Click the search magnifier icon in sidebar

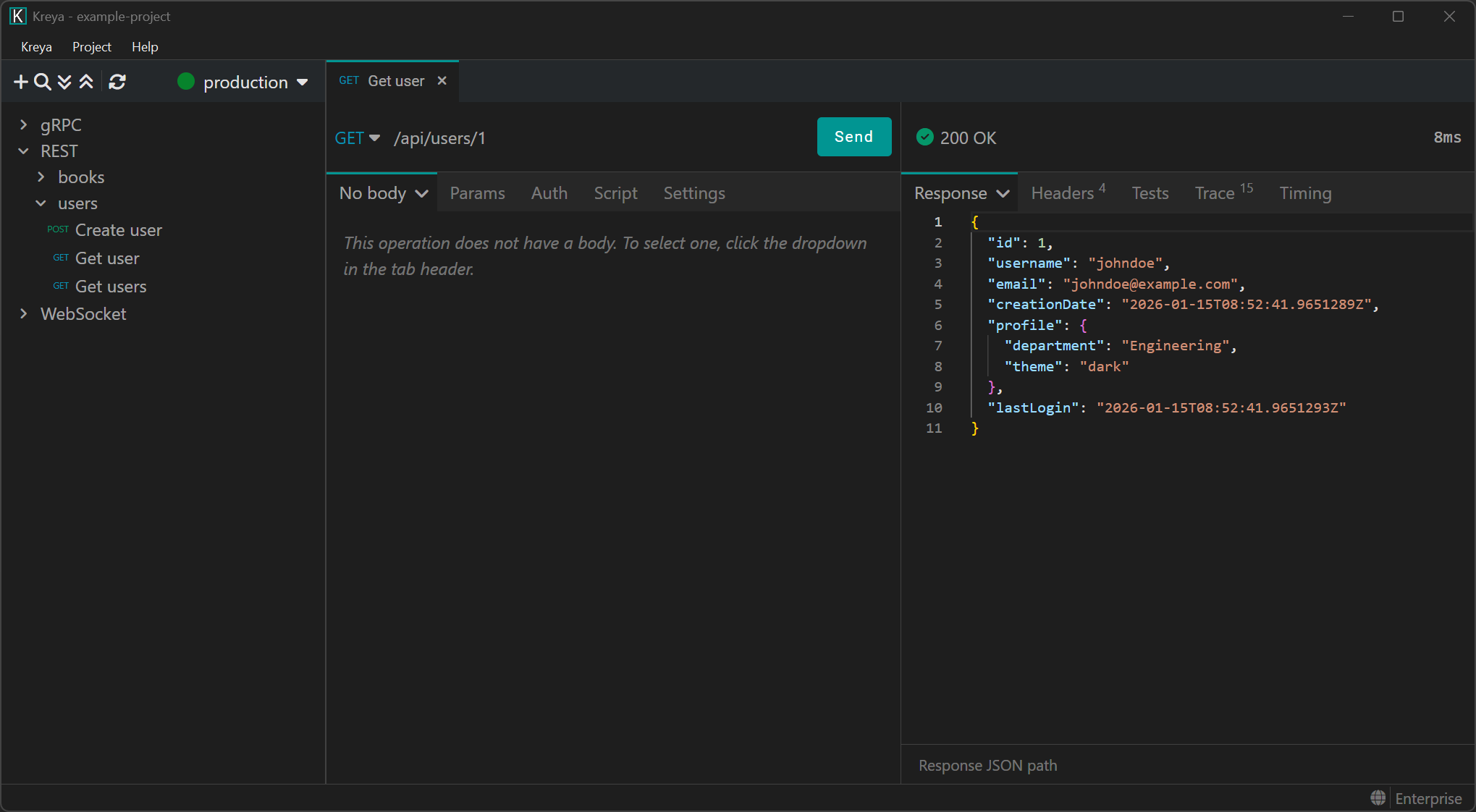(x=43, y=83)
